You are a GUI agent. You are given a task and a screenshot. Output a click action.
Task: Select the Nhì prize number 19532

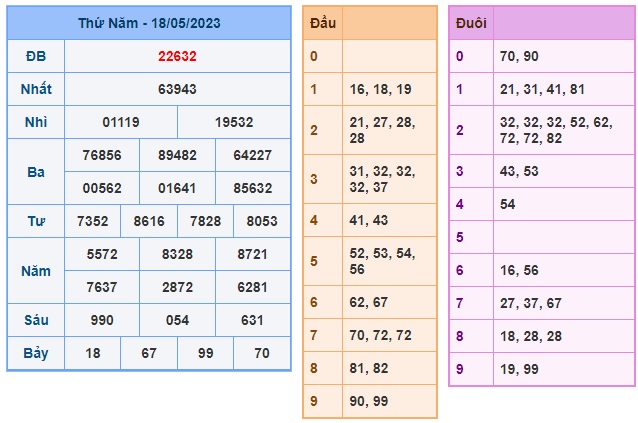click(234, 122)
